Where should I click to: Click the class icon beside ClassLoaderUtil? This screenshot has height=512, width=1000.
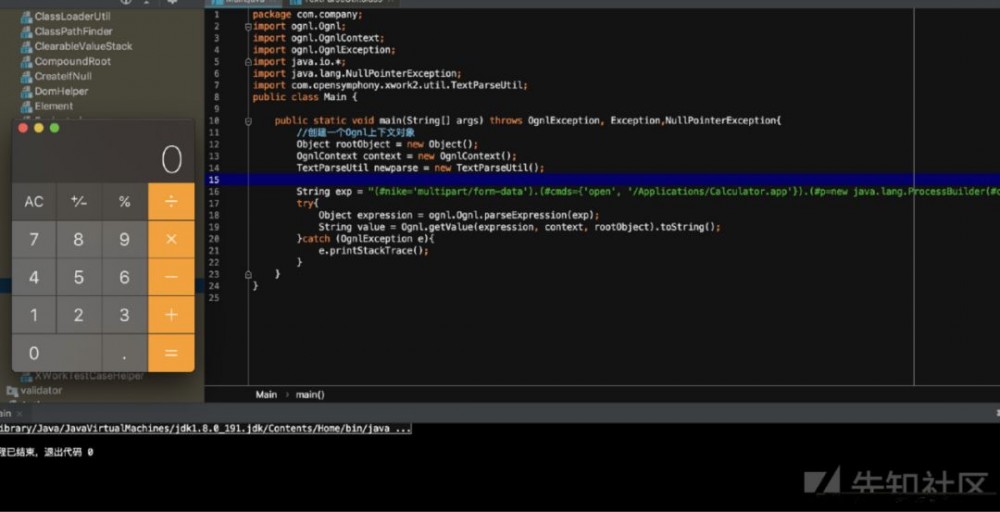coord(26,17)
